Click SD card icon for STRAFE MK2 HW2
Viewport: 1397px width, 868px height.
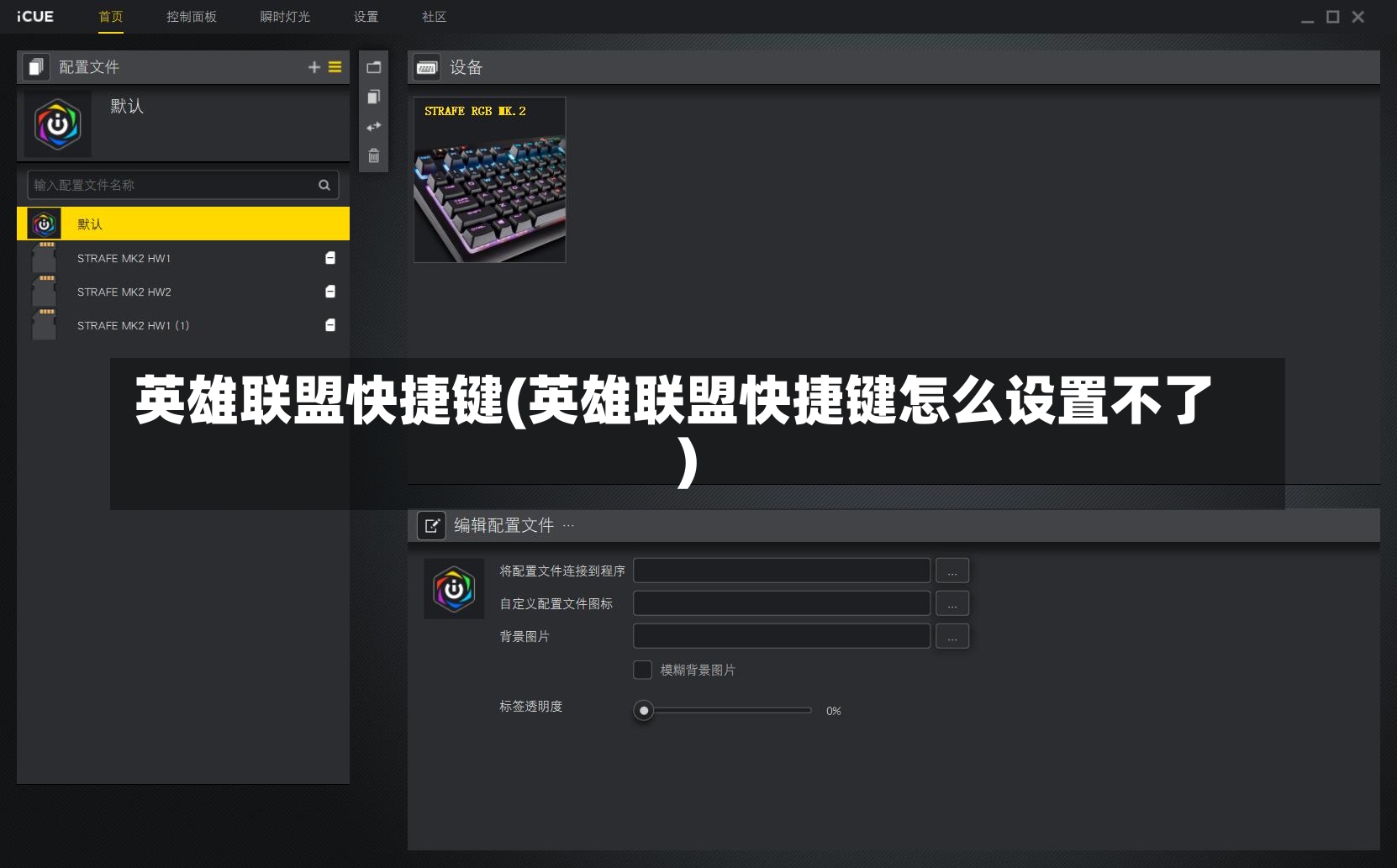coord(330,292)
